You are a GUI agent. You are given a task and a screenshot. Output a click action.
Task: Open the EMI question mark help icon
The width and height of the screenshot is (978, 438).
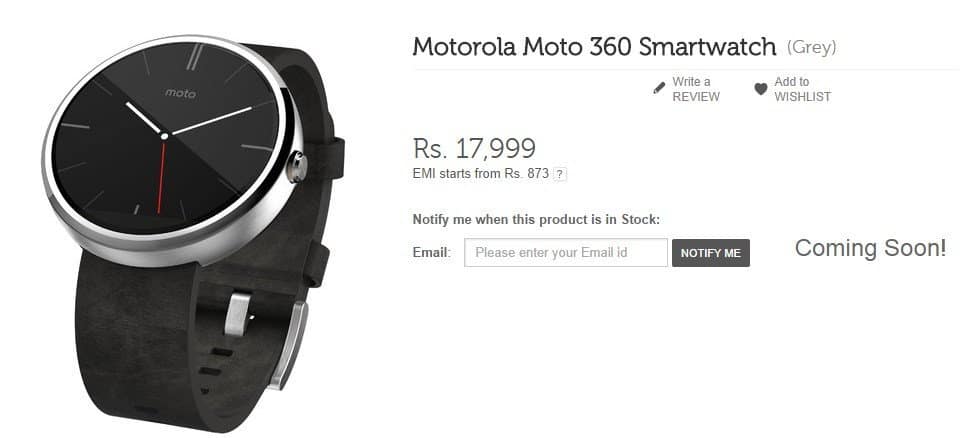tap(560, 175)
